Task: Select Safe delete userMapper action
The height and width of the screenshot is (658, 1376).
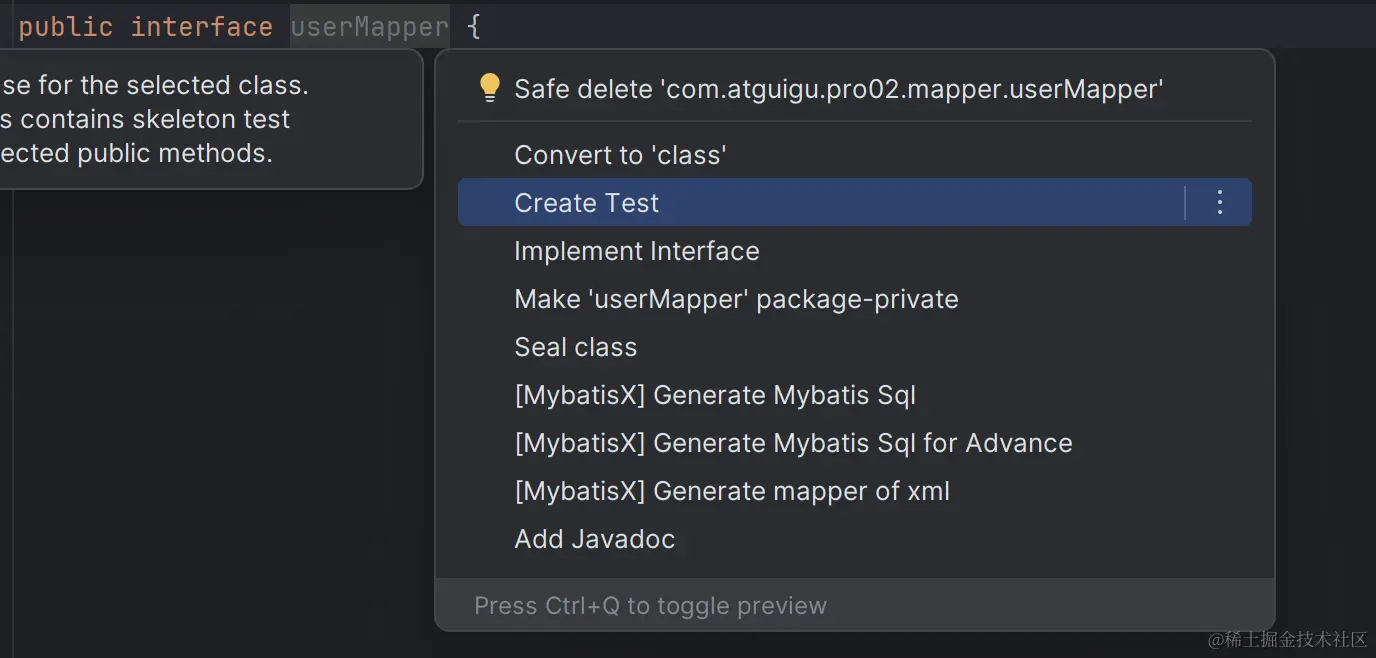Action: [x=838, y=90]
